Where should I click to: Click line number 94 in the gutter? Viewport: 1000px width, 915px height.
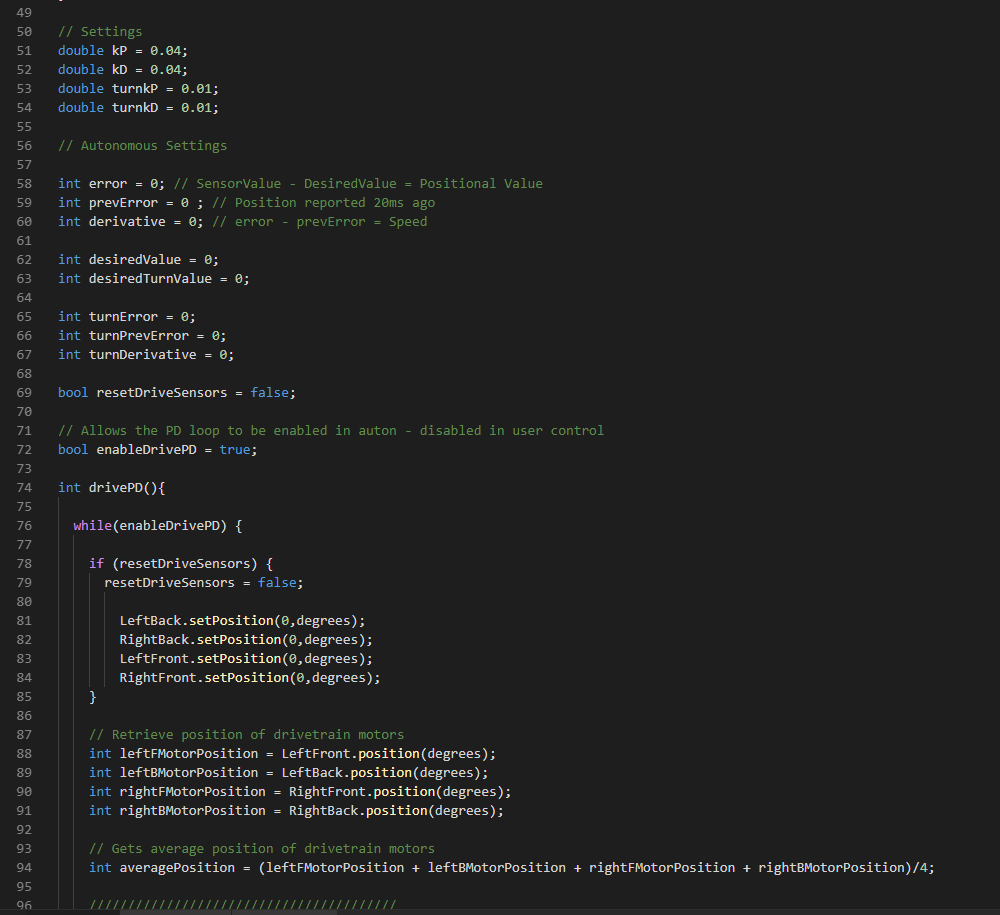pos(24,868)
